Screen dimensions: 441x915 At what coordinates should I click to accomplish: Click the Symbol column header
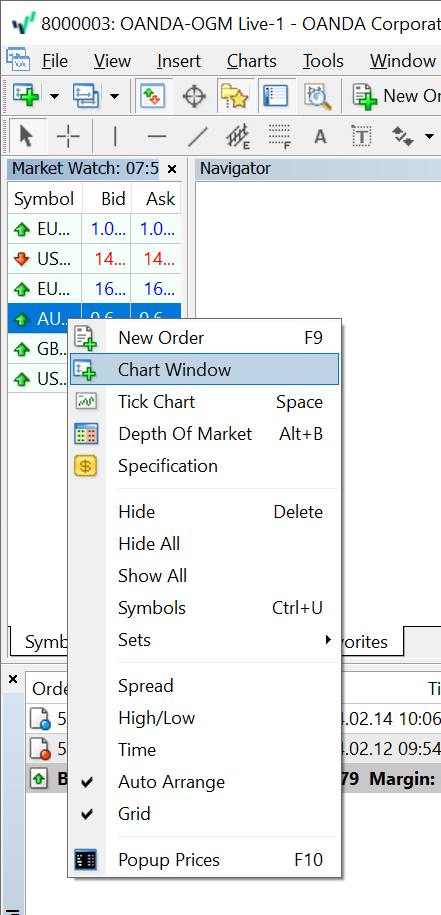44,199
